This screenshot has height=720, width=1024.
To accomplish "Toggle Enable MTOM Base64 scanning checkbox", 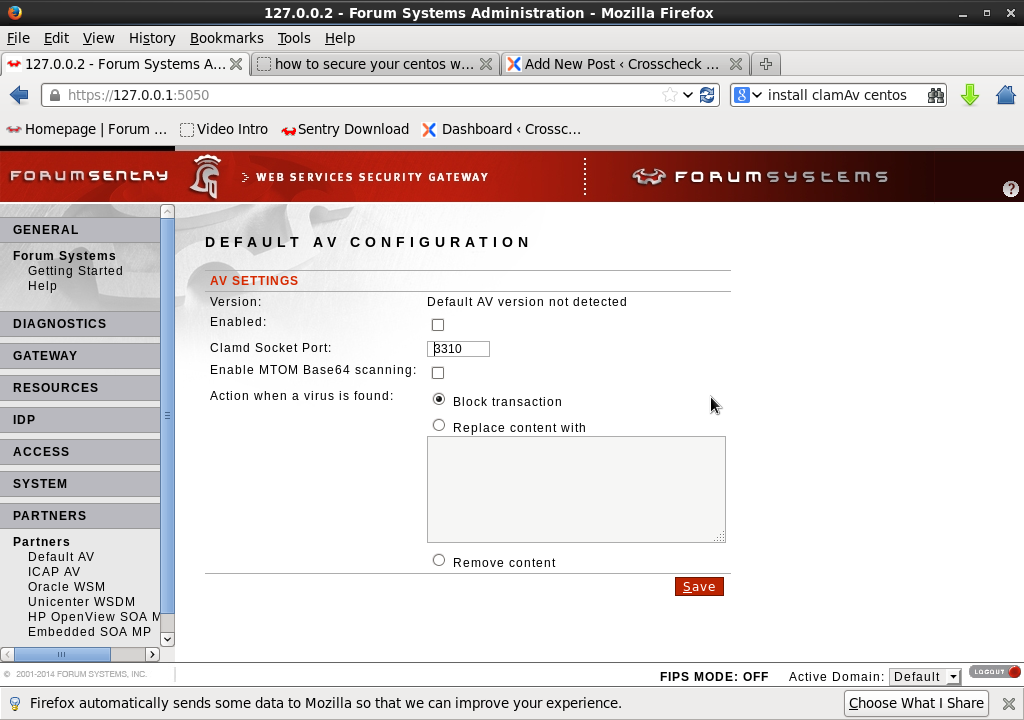I will [x=438, y=372].
